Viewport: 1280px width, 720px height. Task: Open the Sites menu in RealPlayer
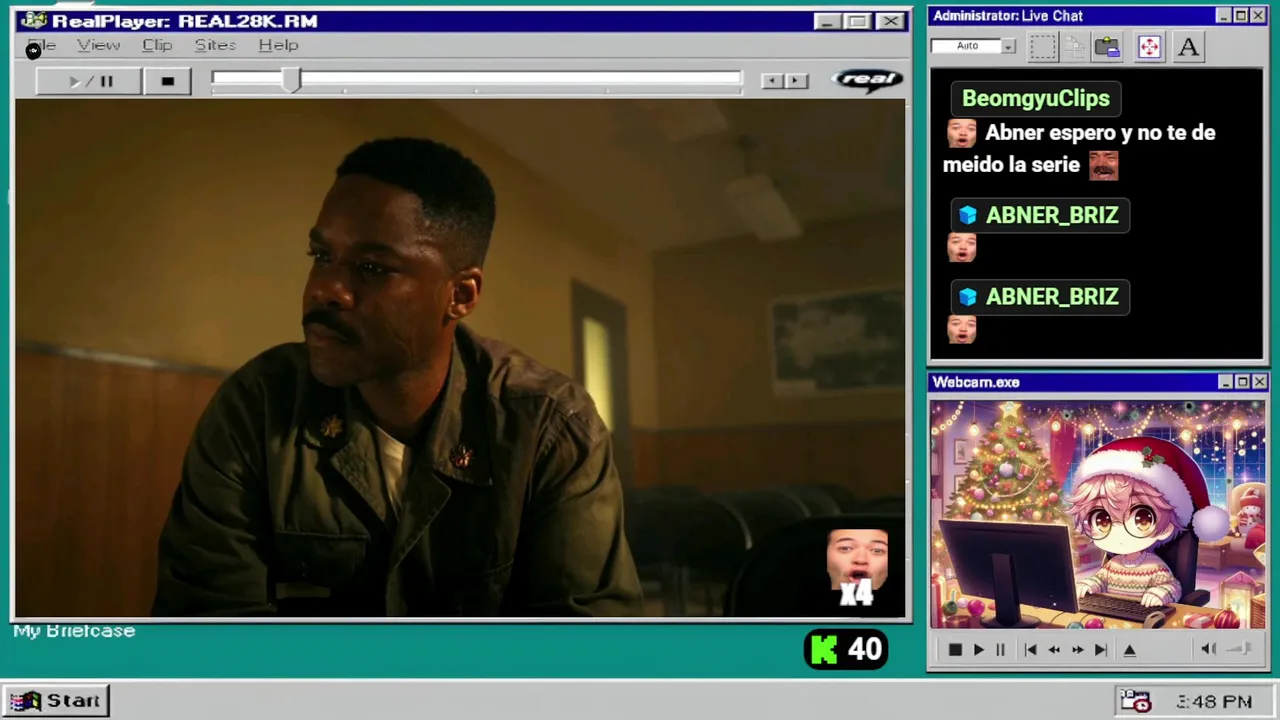215,45
